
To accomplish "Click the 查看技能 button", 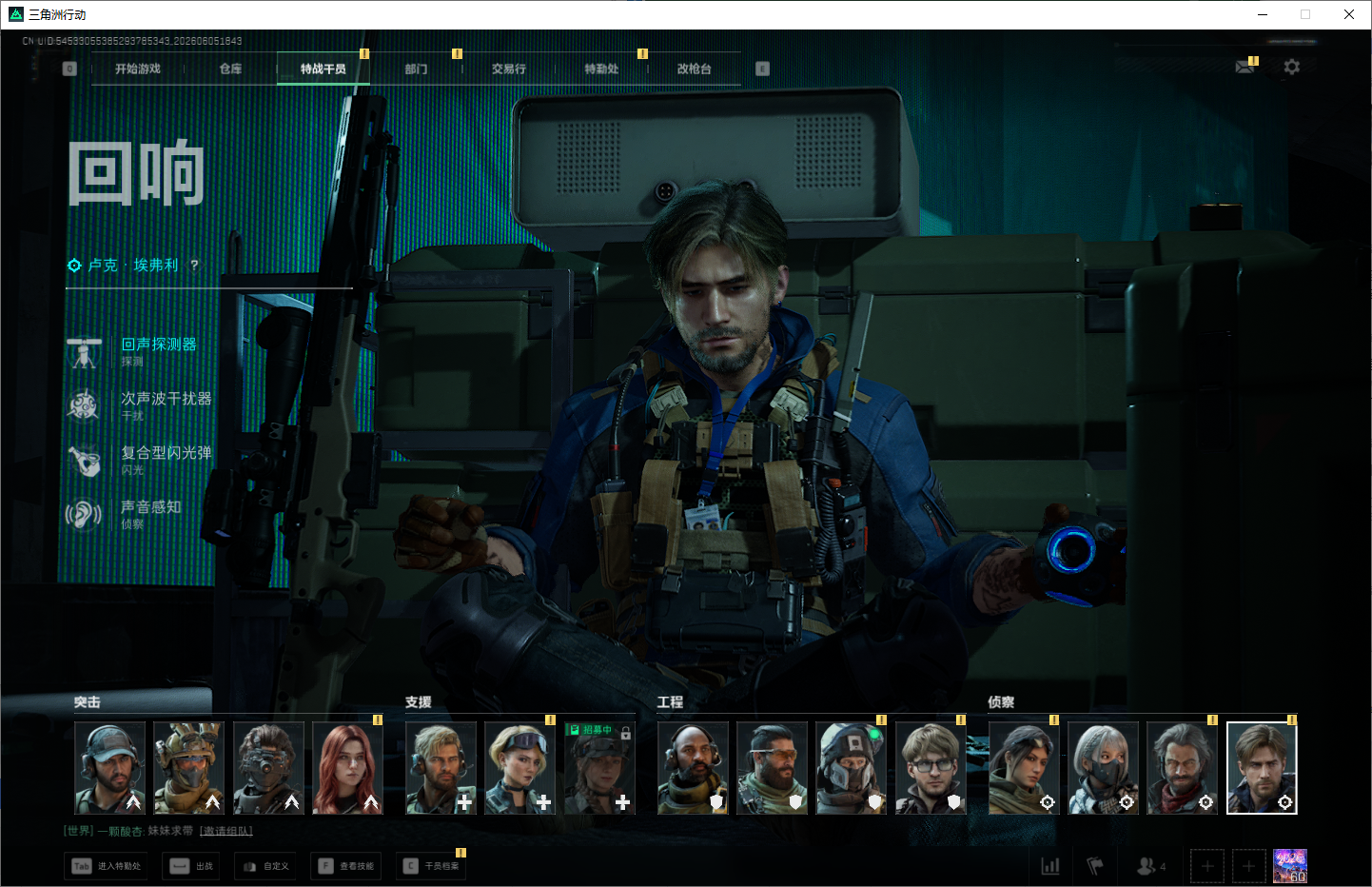I will click(x=346, y=866).
